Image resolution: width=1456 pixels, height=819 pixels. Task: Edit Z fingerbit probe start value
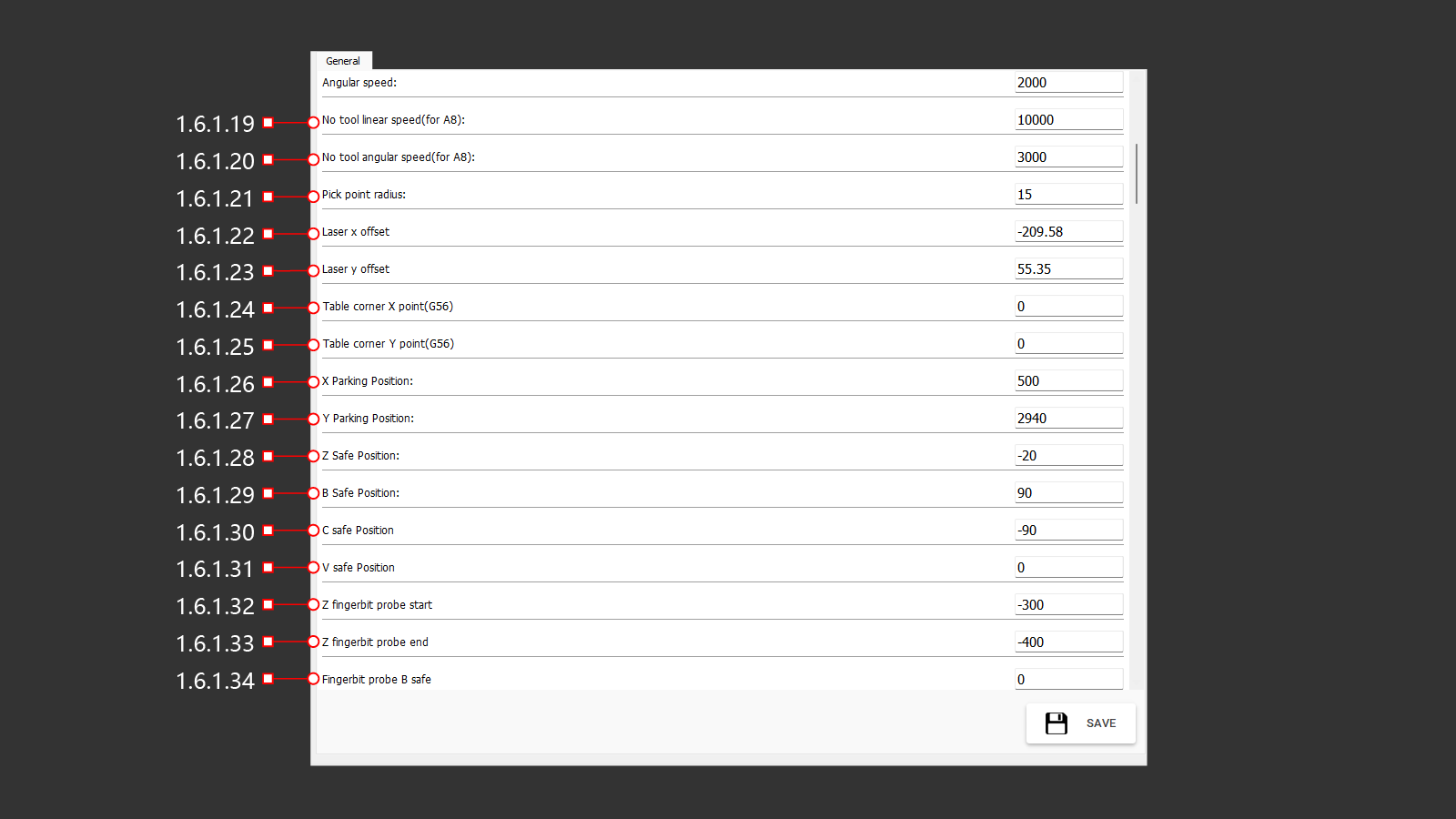[1068, 605]
